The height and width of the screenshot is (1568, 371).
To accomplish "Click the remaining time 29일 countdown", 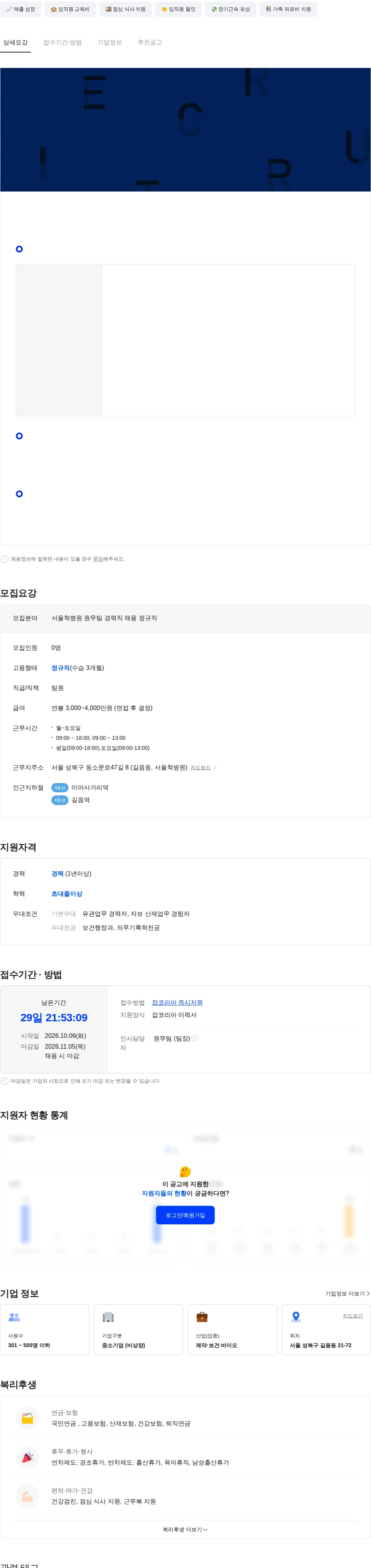I will coord(54,1018).
